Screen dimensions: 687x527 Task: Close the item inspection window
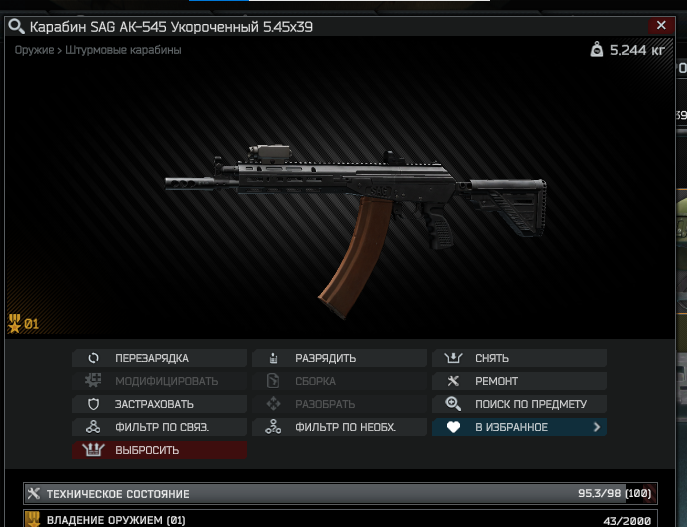pyautogui.click(x=661, y=26)
